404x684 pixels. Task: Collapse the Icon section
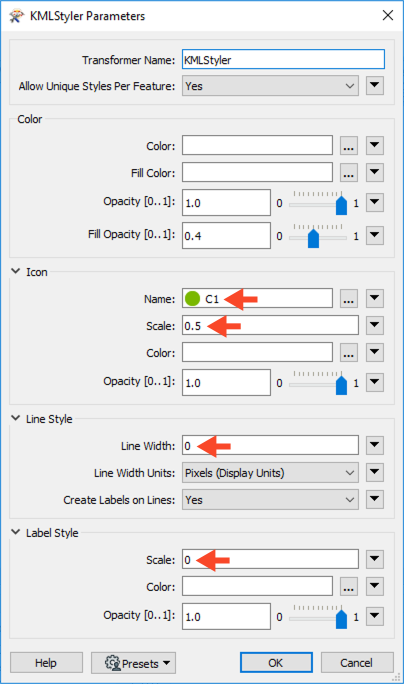click(16, 271)
